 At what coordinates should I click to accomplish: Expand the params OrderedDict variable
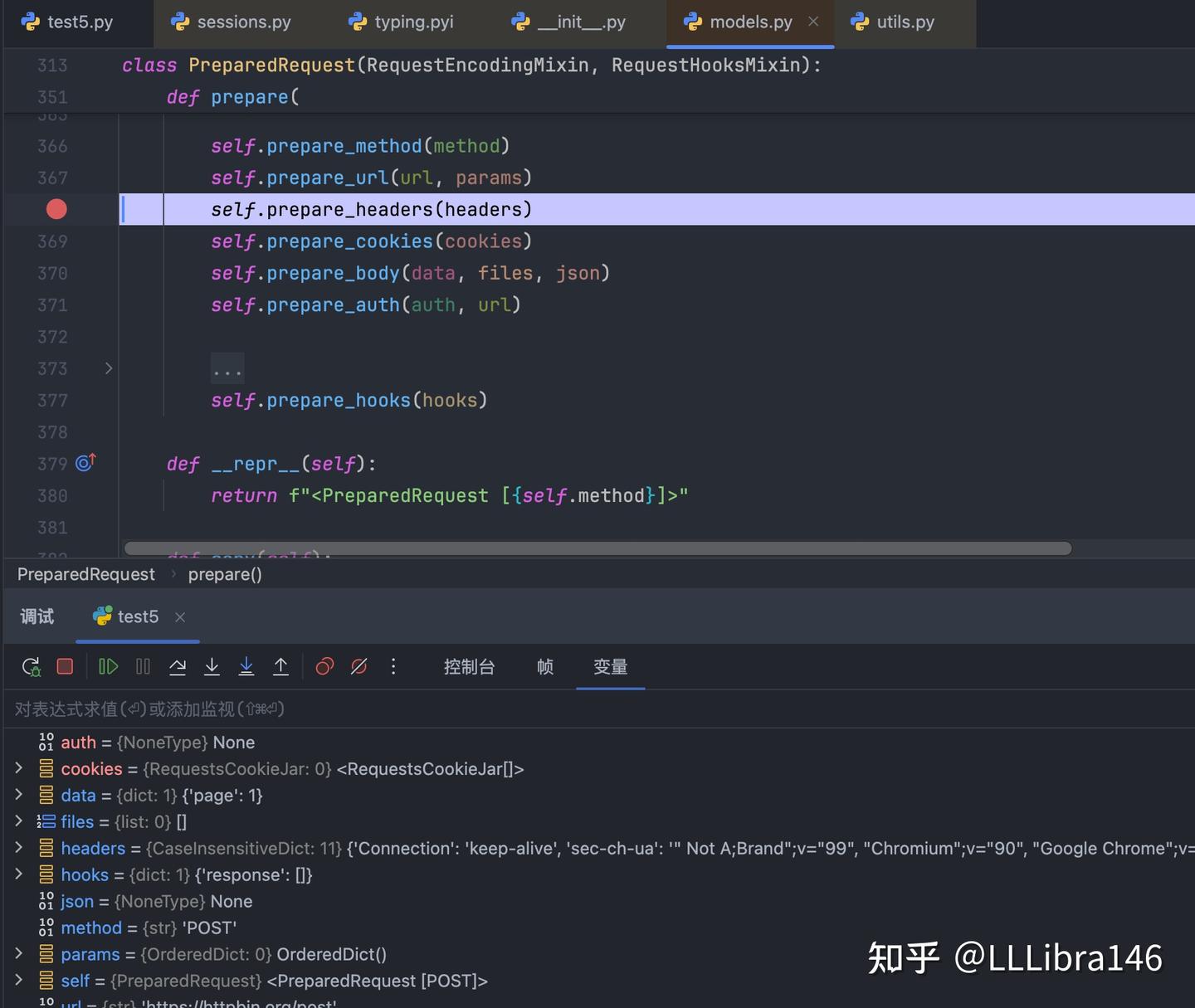(x=19, y=954)
